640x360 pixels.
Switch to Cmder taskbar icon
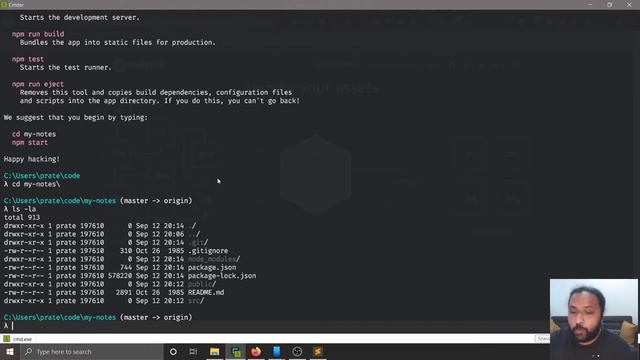[x=236, y=351]
